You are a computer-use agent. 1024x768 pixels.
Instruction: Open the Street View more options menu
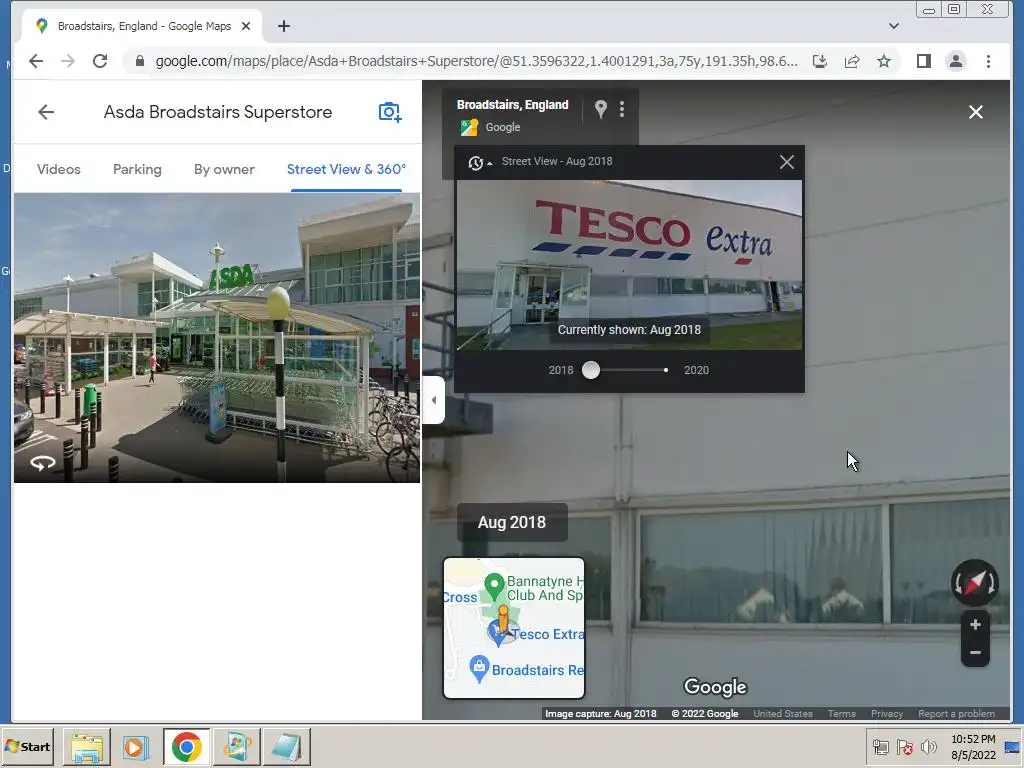click(x=622, y=109)
